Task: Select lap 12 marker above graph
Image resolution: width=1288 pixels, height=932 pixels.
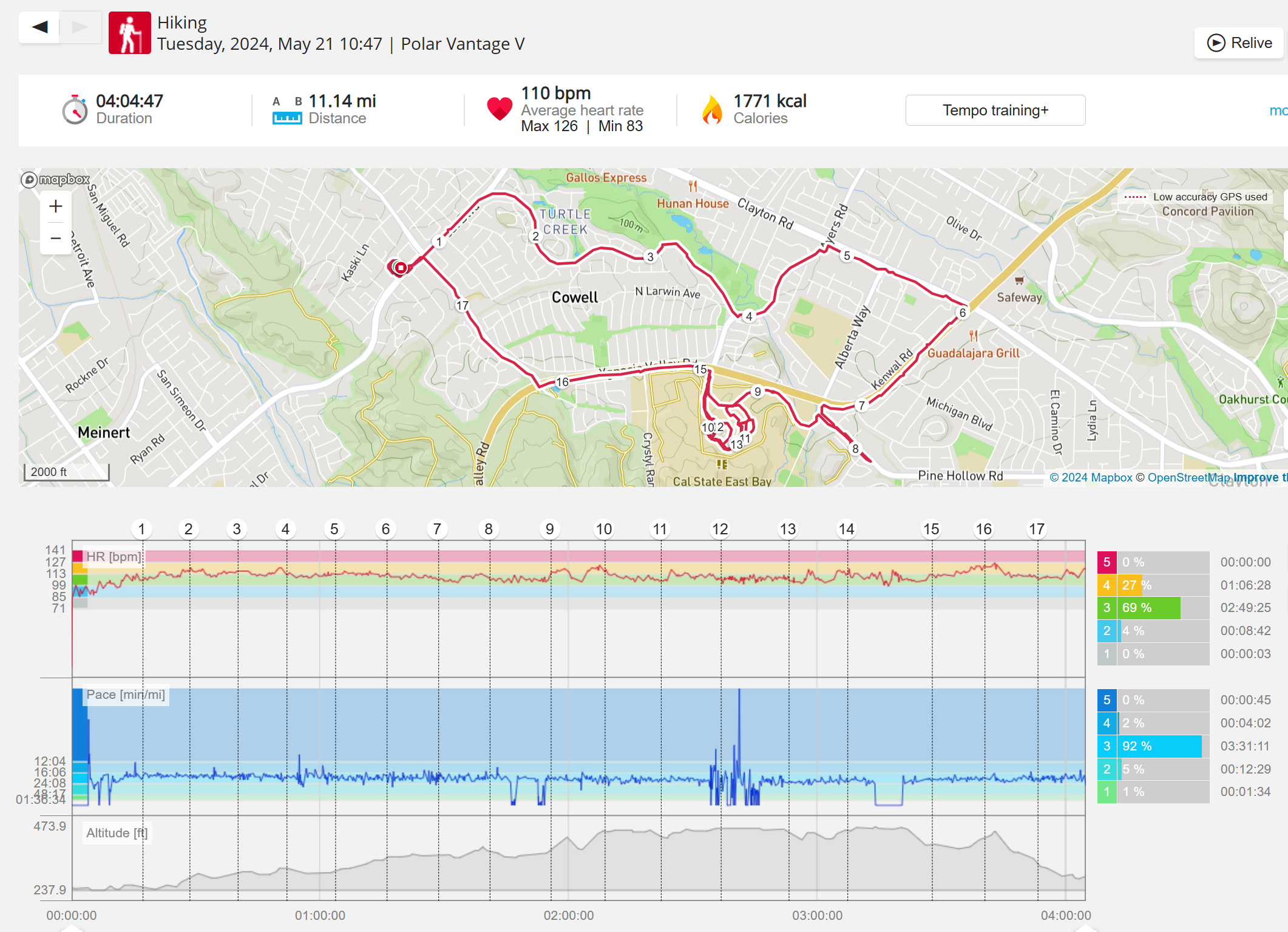Action: click(x=720, y=529)
